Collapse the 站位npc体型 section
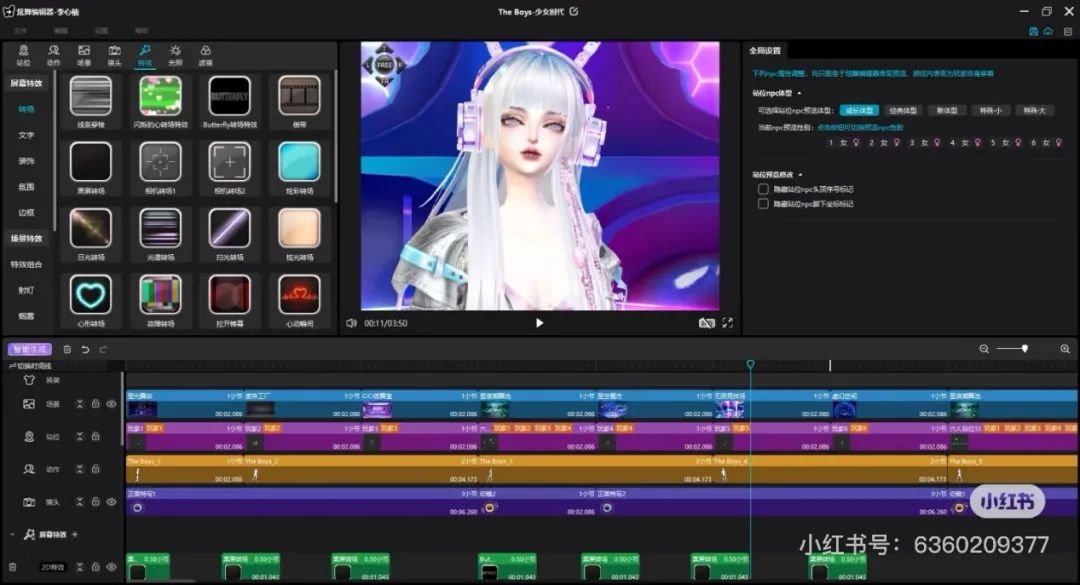The image size is (1080, 585). [x=799, y=93]
